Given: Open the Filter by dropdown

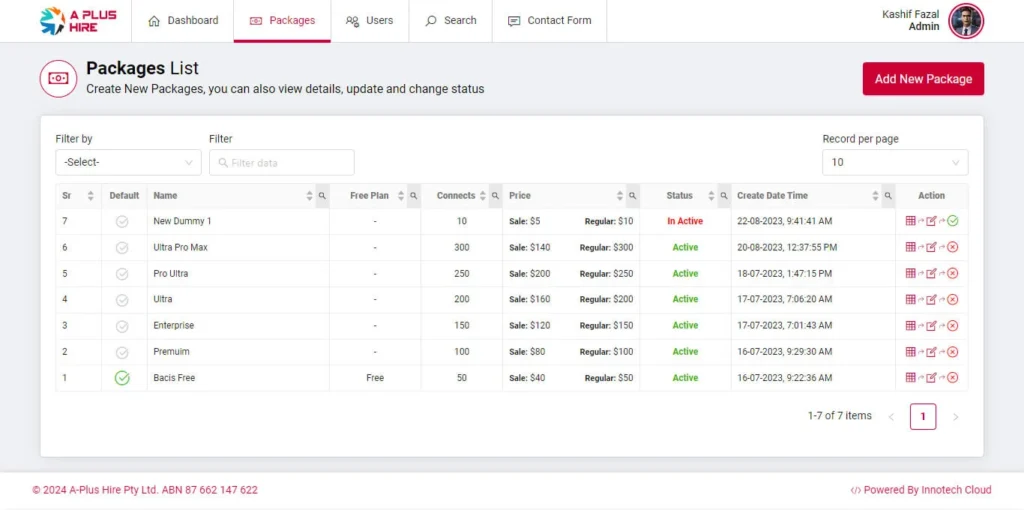Looking at the screenshot, I should point(128,162).
